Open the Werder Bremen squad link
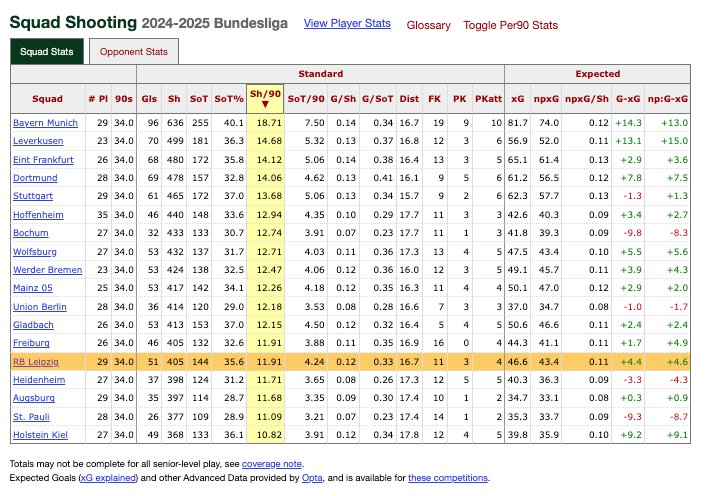 [47, 270]
